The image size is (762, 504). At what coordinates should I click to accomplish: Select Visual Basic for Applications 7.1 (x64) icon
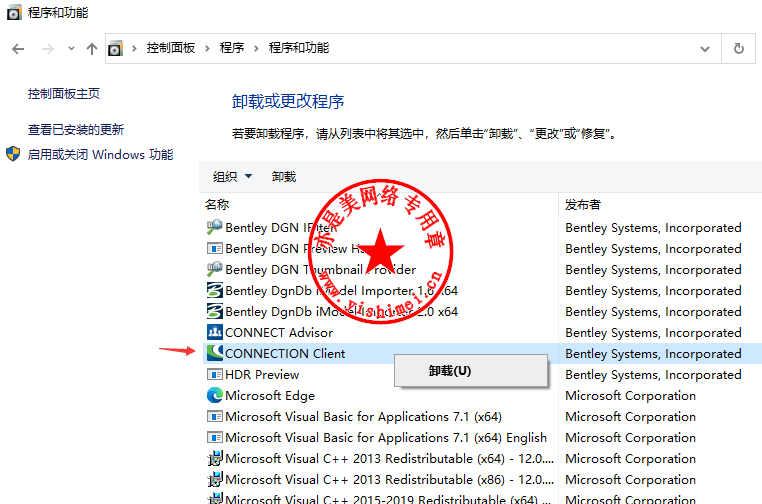point(214,416)
